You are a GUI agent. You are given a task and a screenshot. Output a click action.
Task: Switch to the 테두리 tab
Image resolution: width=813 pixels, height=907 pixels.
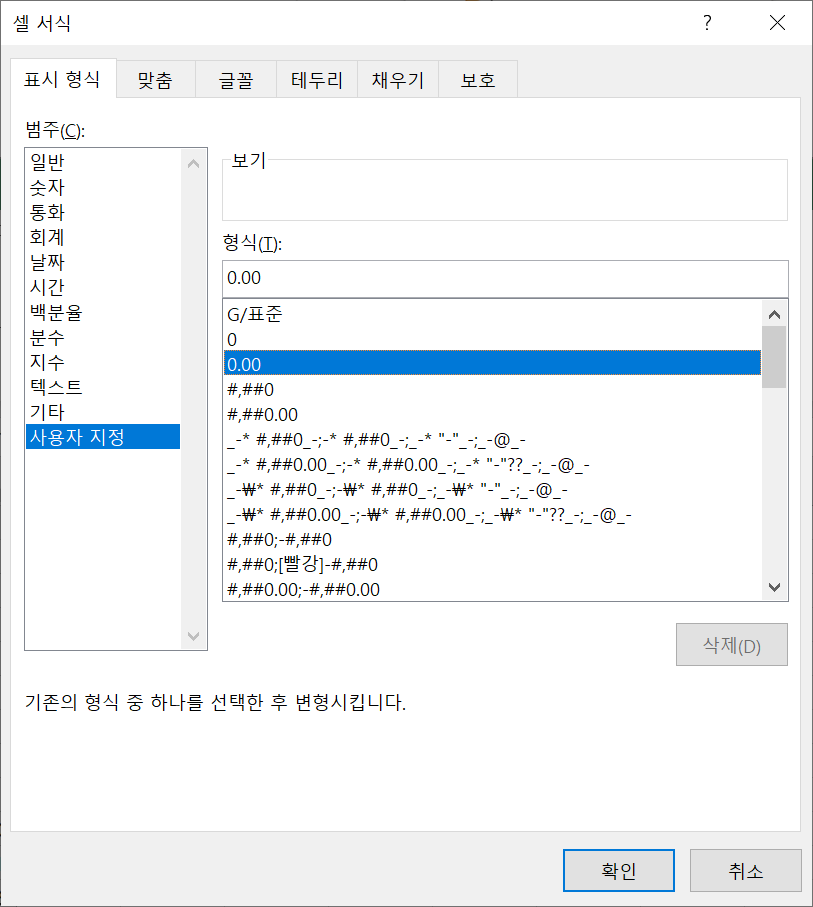point(317,80)
